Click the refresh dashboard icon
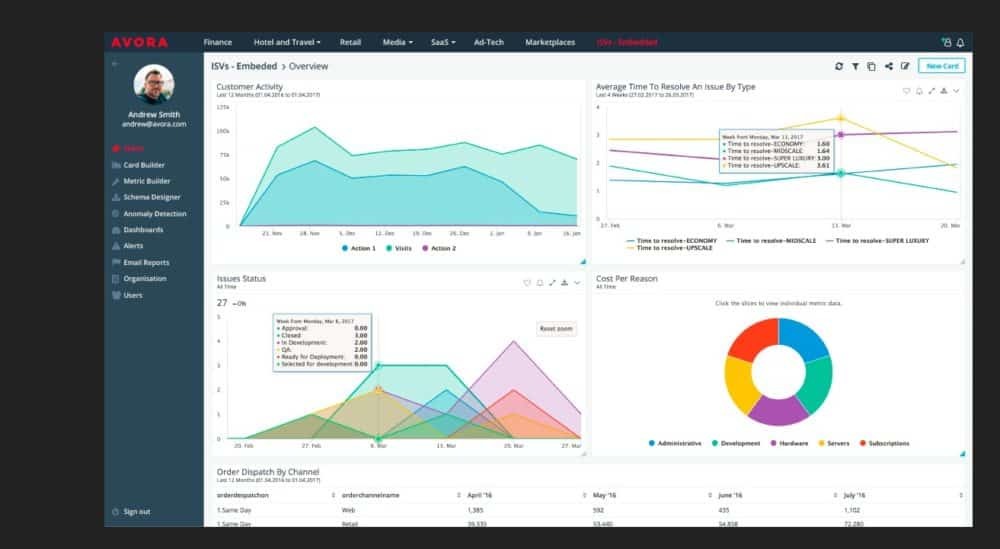This screenshot has height=549, width=1000. (x=839, y=66)
